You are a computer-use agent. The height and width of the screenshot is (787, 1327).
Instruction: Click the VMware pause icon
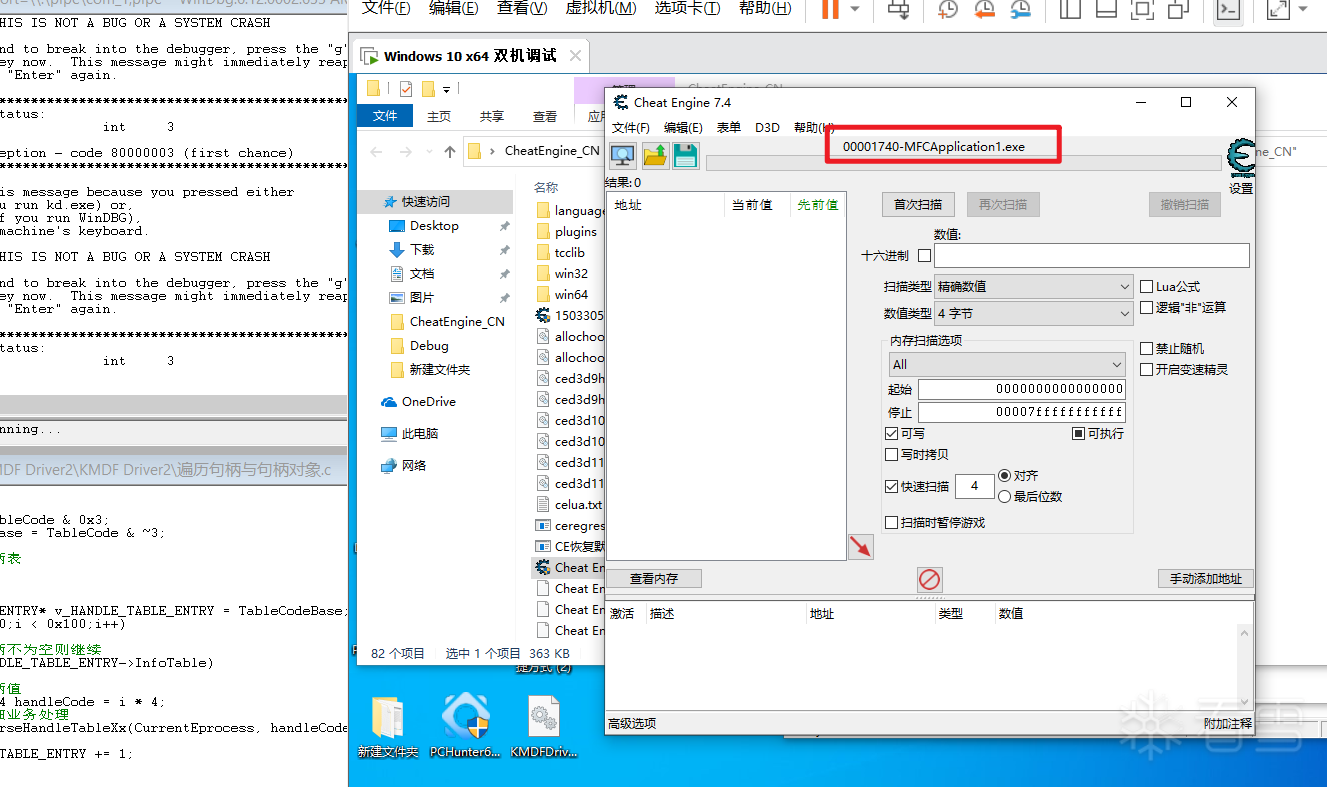coord(830,10)
